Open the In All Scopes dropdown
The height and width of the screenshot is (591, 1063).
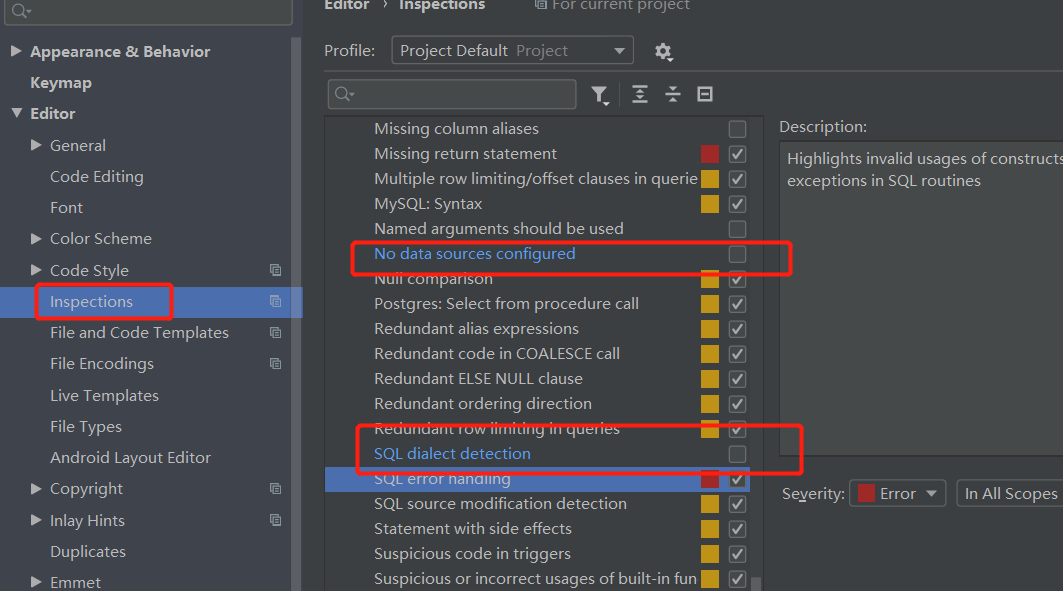1010,493
